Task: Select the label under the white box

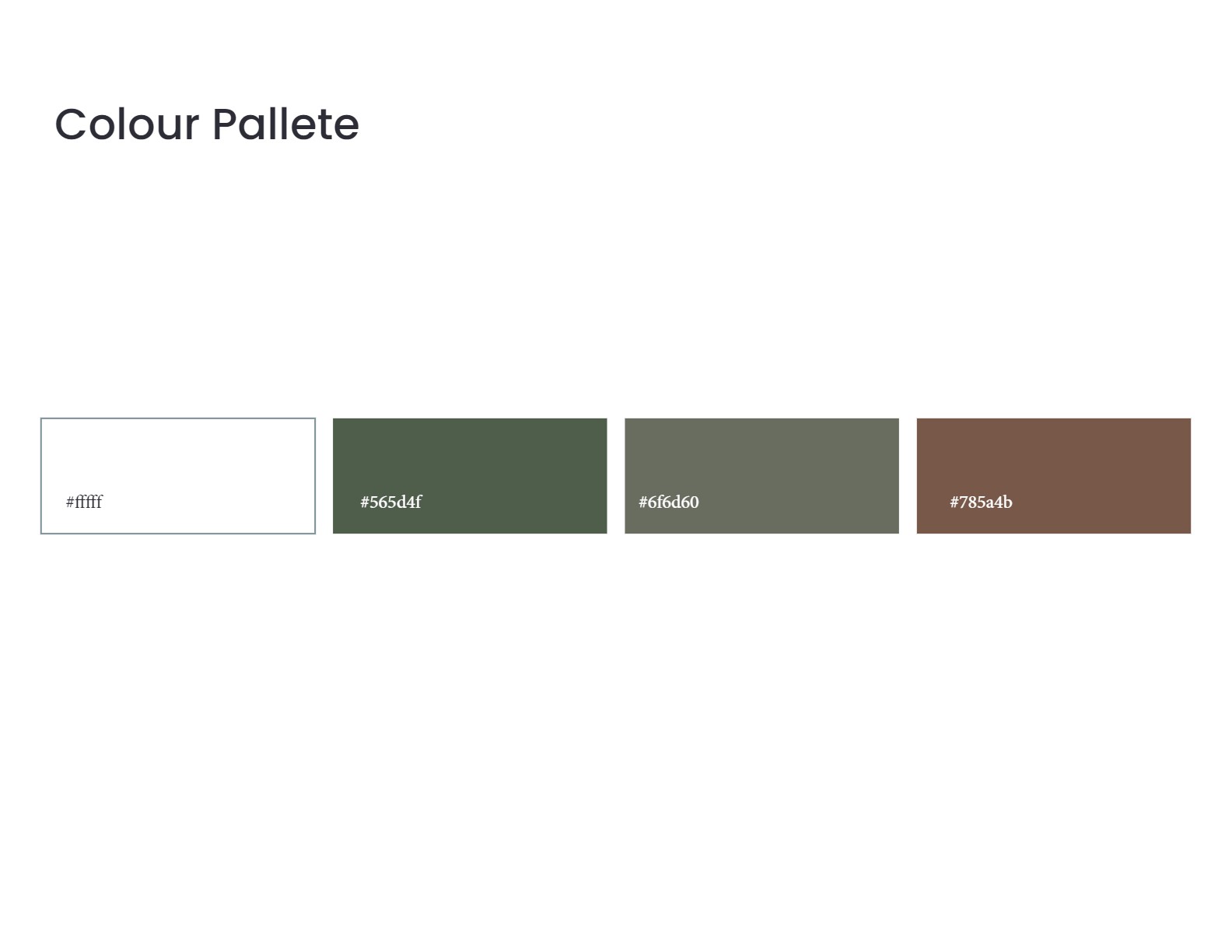Action: pyautogui.click(x=84, y=502)
